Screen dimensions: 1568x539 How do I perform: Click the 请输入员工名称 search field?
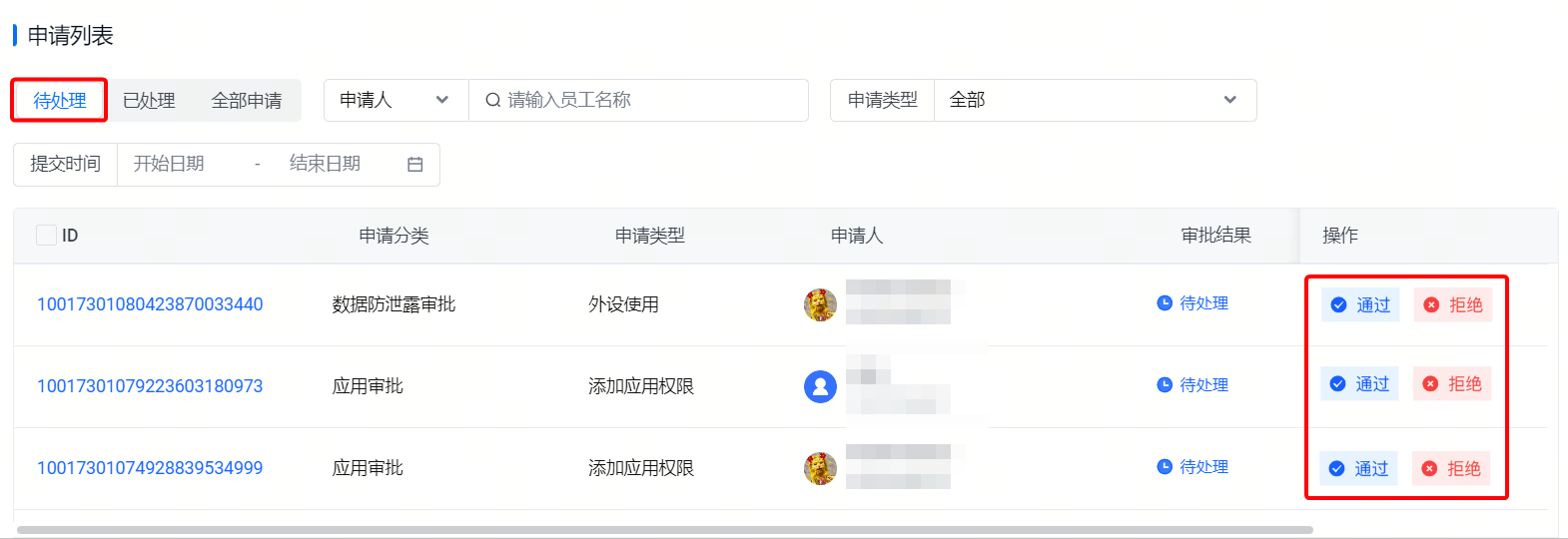649,100
